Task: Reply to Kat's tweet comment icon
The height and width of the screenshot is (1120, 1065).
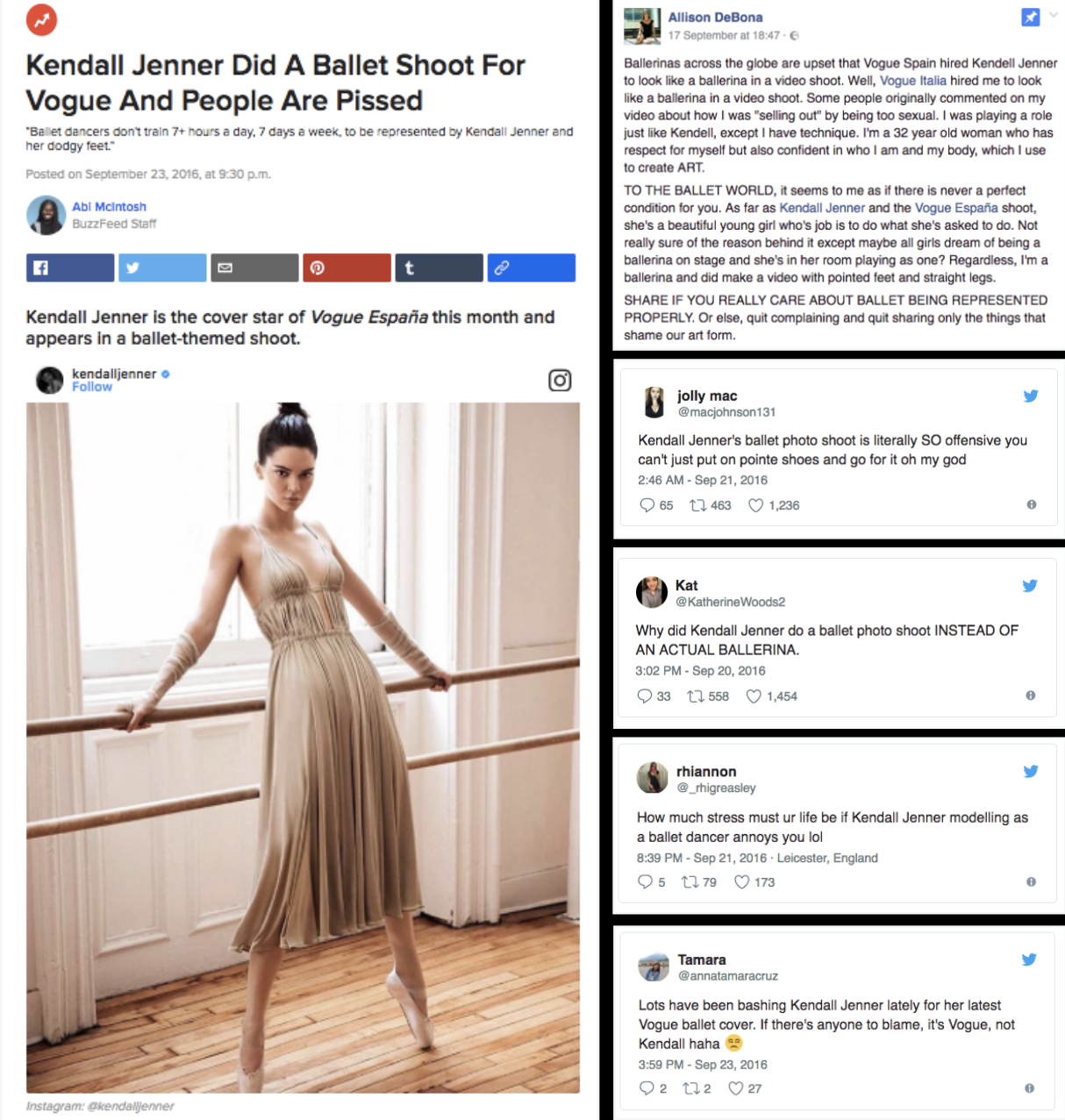Action: click(644, 696)
